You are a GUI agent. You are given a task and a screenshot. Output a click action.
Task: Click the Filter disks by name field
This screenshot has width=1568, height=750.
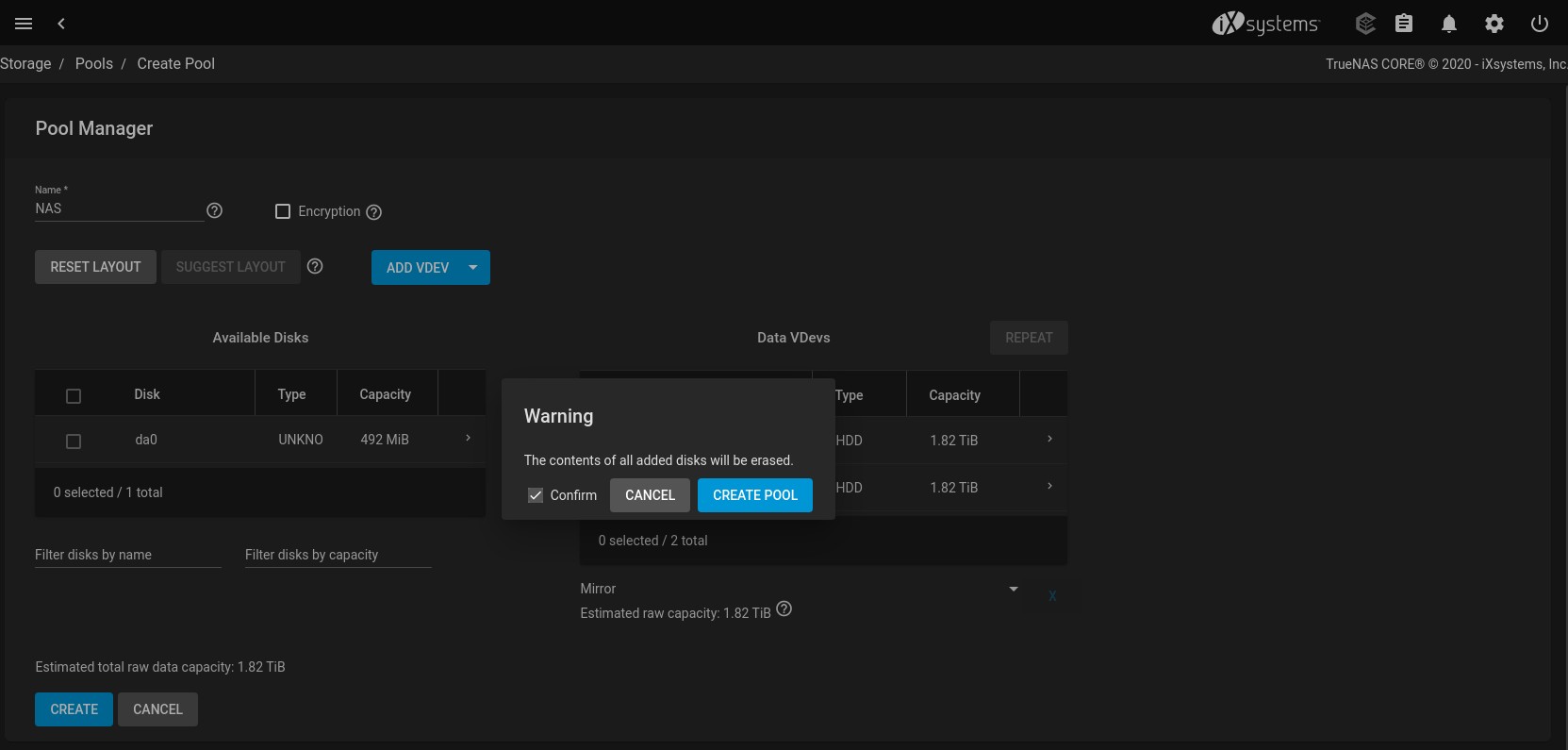127,555
